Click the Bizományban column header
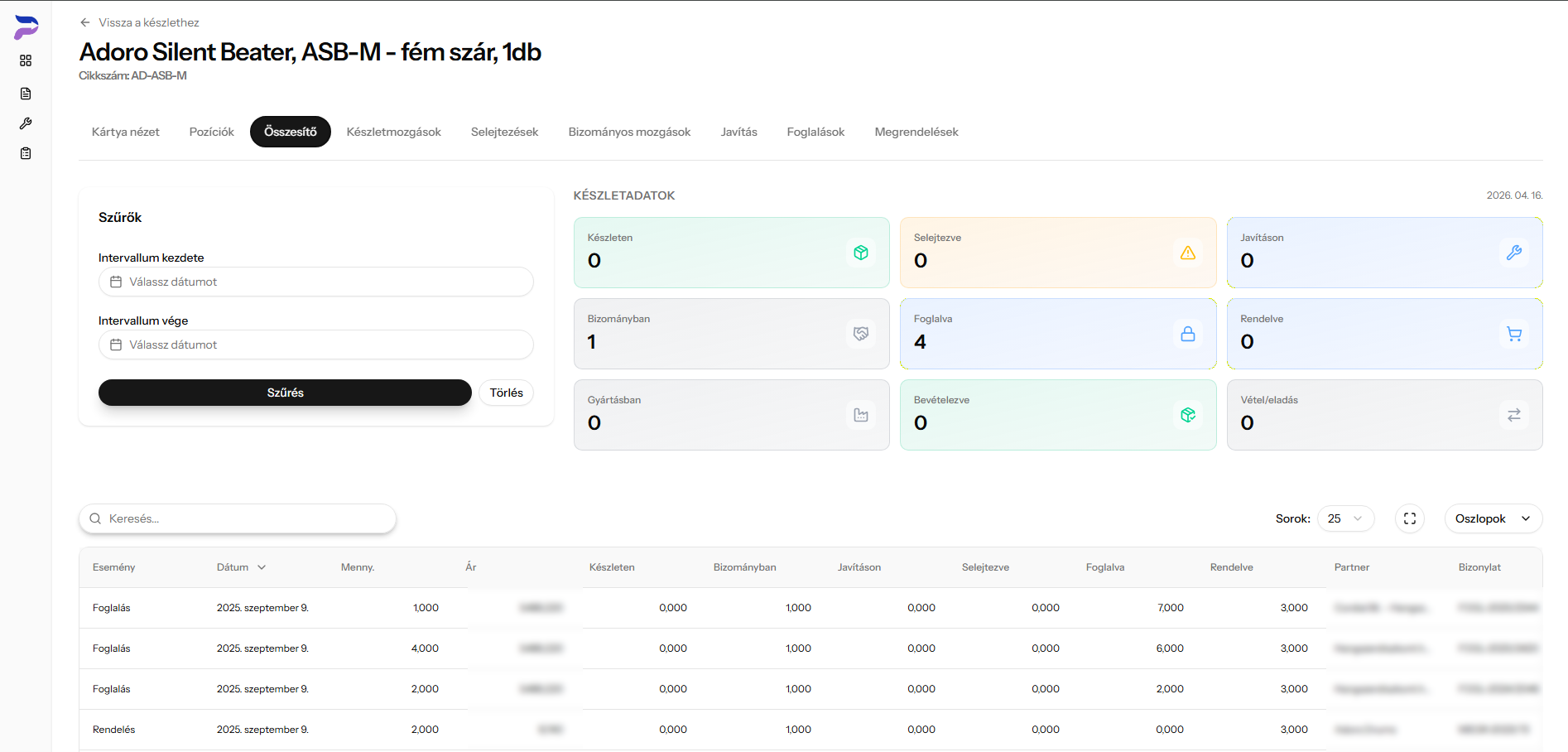The width and height of the screenshot is (1568, 752). click(x=745, y=567)
